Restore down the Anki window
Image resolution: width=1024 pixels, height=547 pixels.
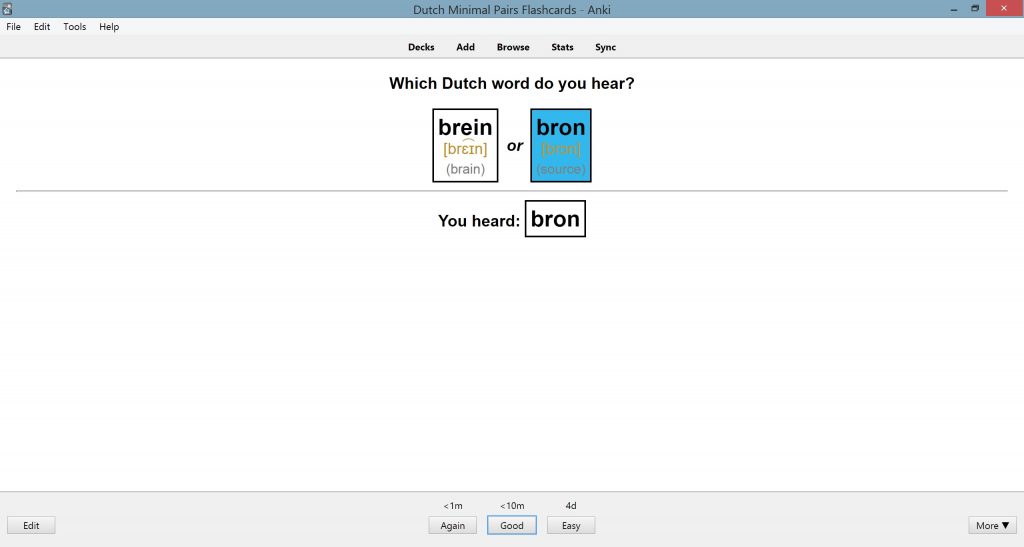(x=975, y=9)
